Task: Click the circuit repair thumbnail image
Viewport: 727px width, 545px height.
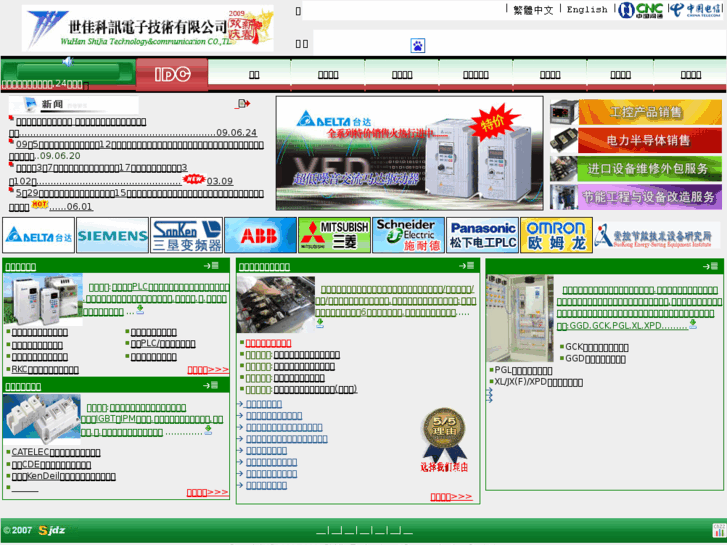Action: pyautogui.click(x=276, y=304)
